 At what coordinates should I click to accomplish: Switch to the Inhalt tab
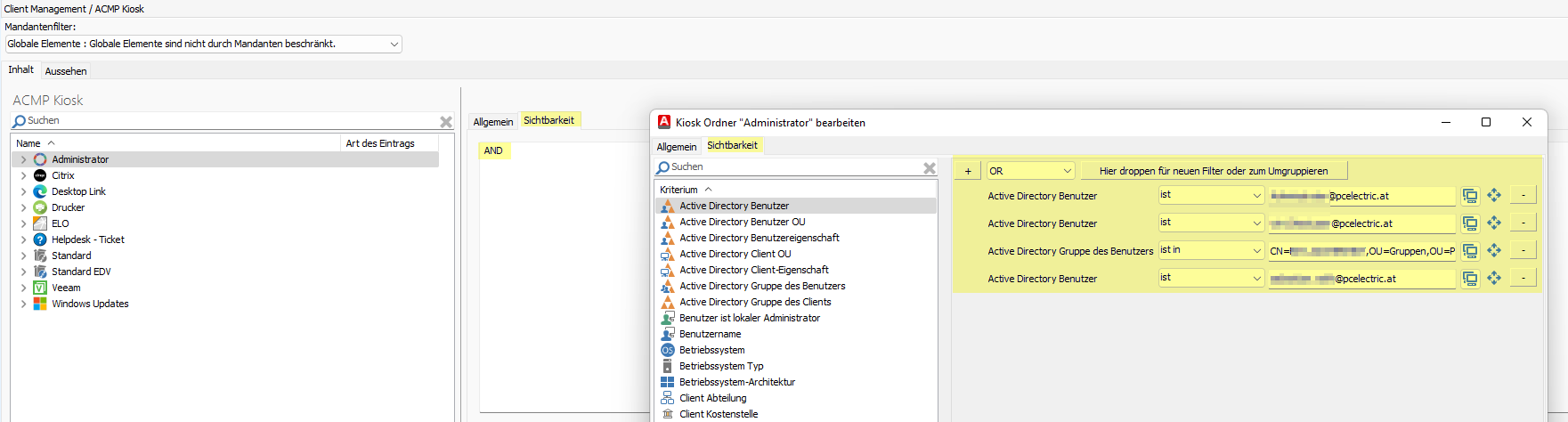coord(21,69)
